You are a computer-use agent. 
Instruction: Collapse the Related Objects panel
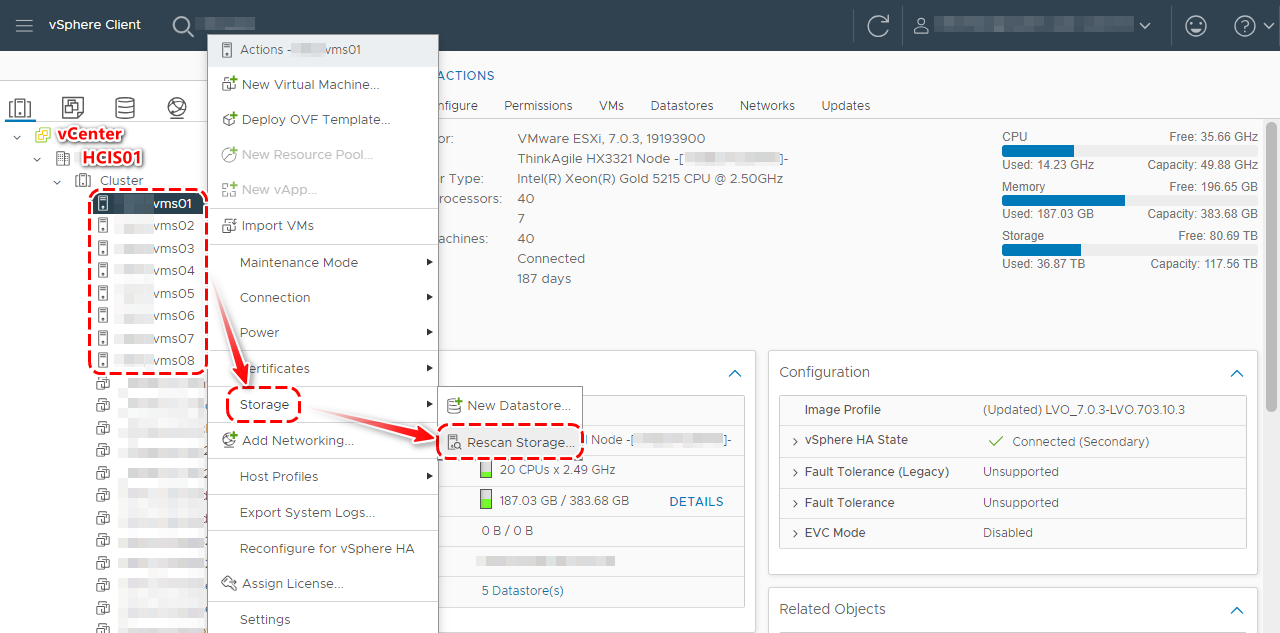[1237, 610]
